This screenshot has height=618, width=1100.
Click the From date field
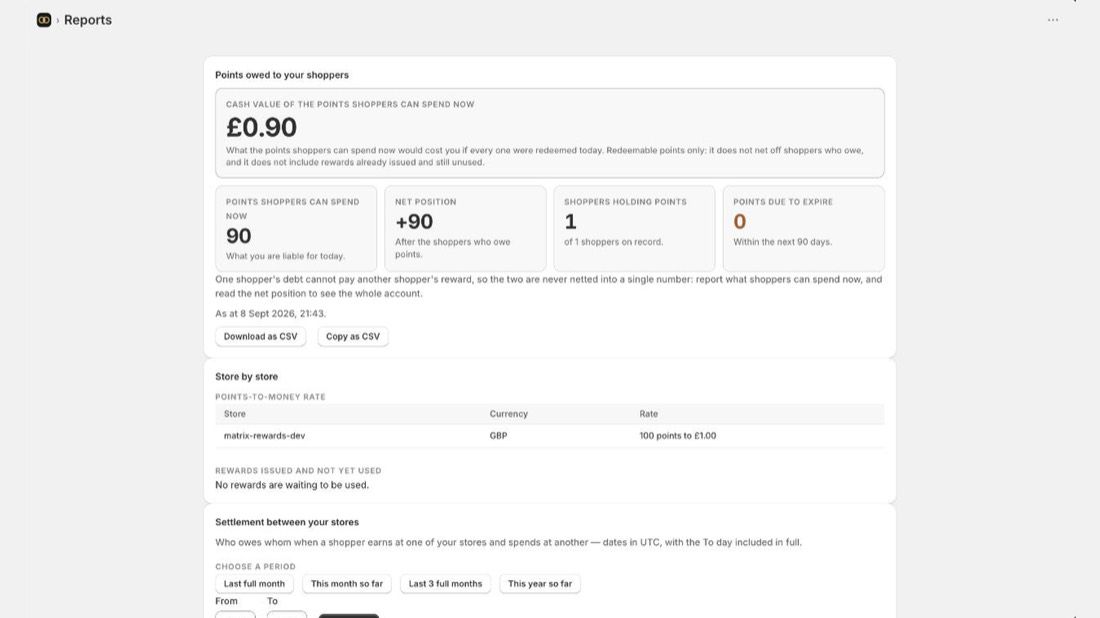pos(235,614)
